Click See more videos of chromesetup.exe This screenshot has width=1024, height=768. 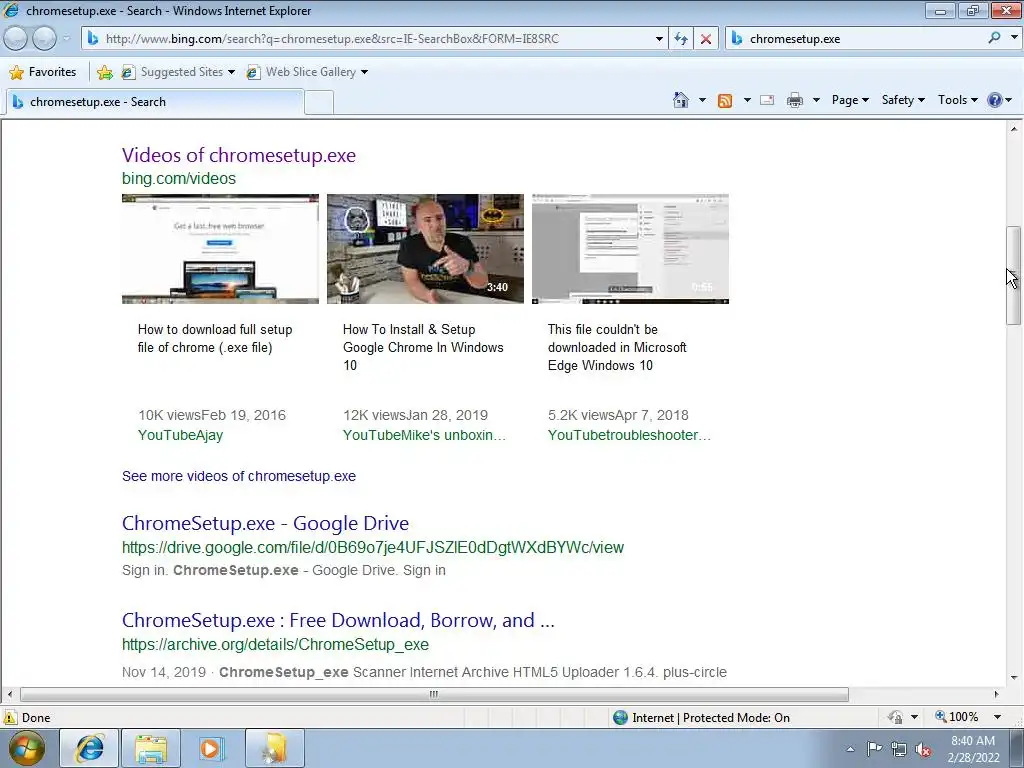tap(239, 476)
